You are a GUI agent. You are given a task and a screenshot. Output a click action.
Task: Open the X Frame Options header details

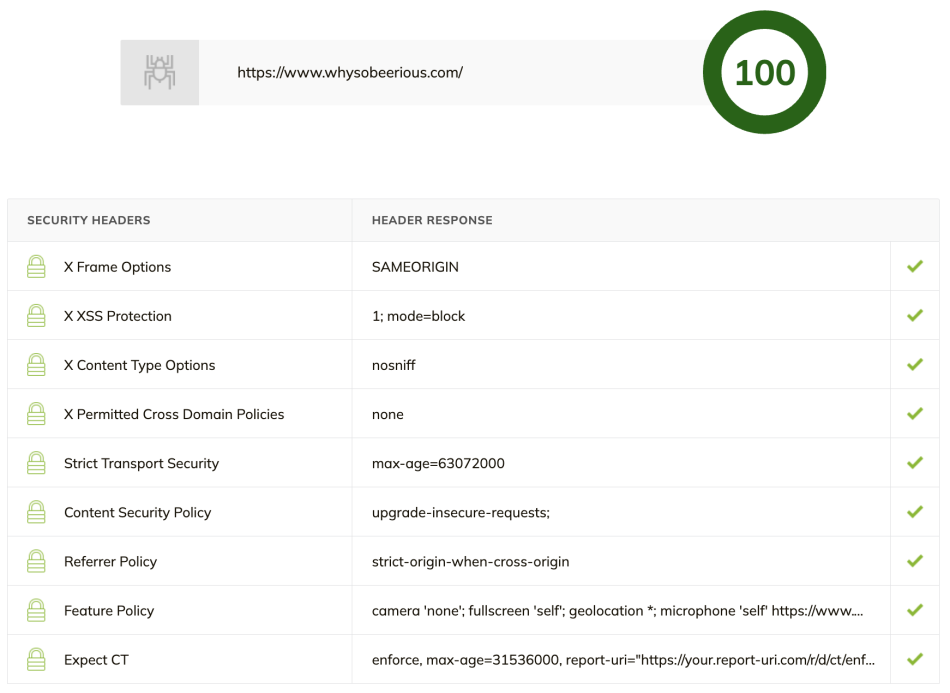point(117,266)
